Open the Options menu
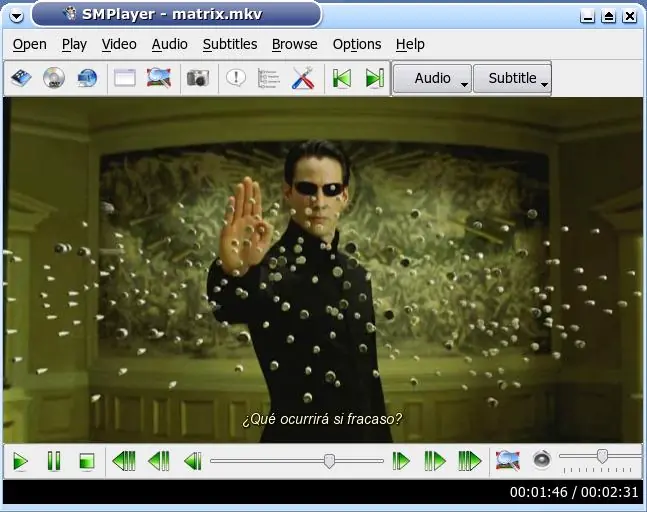Viewport: 647px width, 512px height. point(357,44)
